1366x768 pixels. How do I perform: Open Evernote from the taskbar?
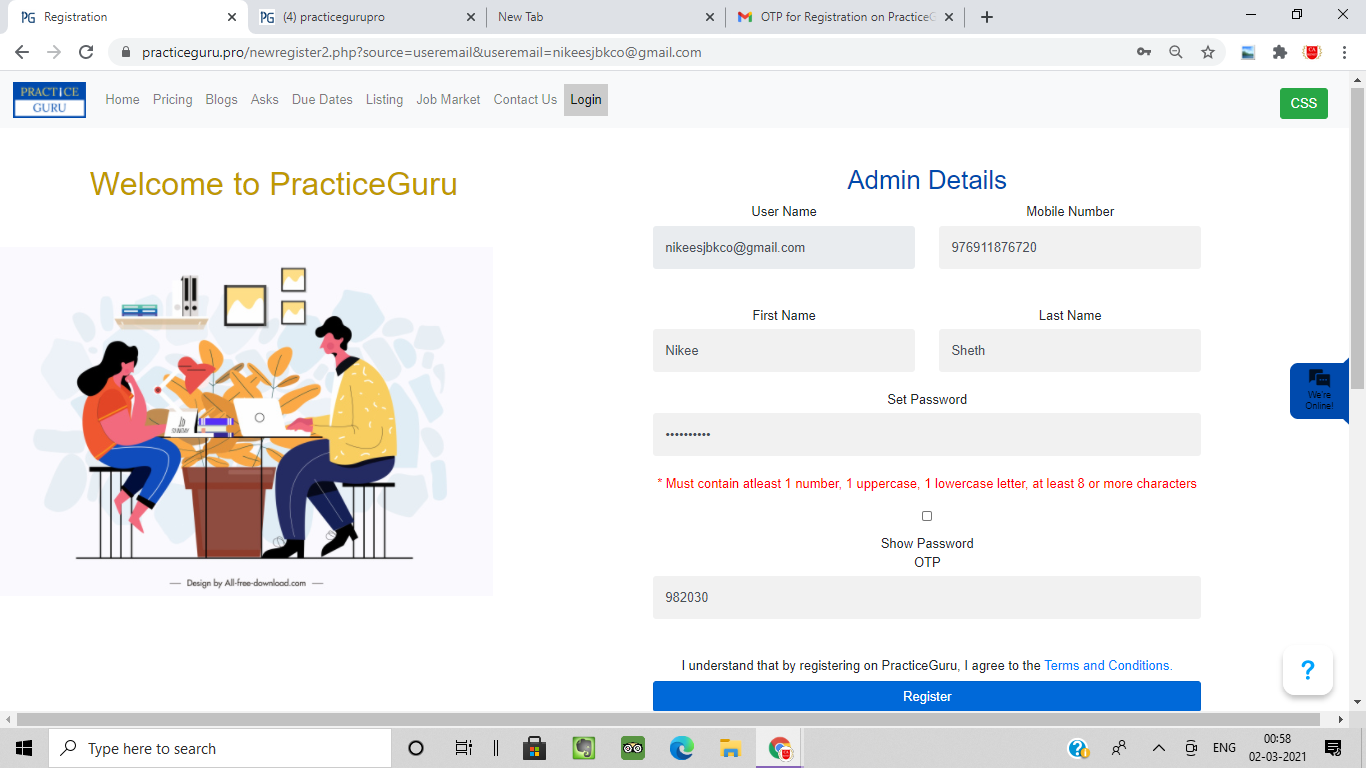point(584,748)
